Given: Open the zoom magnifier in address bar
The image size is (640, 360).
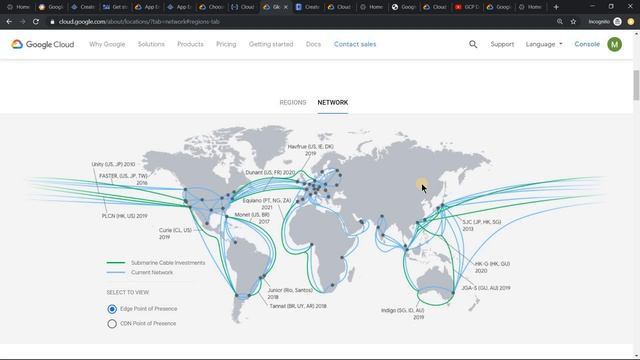Looking at the screenshot, I should point(560,22).
